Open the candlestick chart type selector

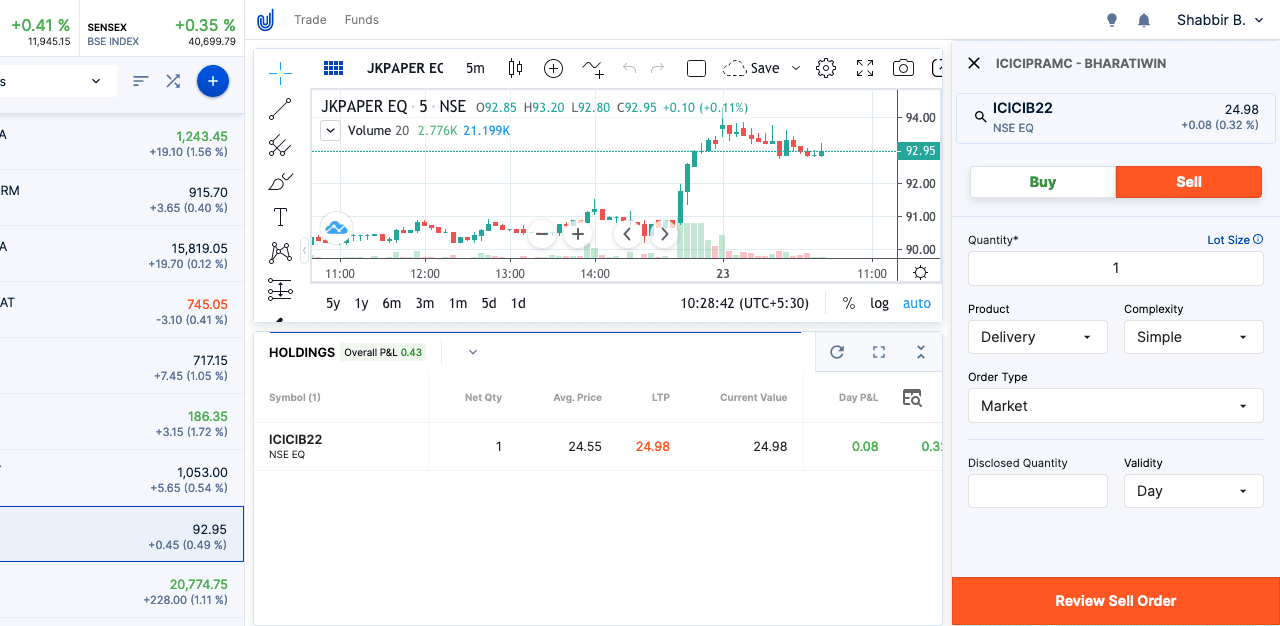pyautogui.click(x=516, y=68)
